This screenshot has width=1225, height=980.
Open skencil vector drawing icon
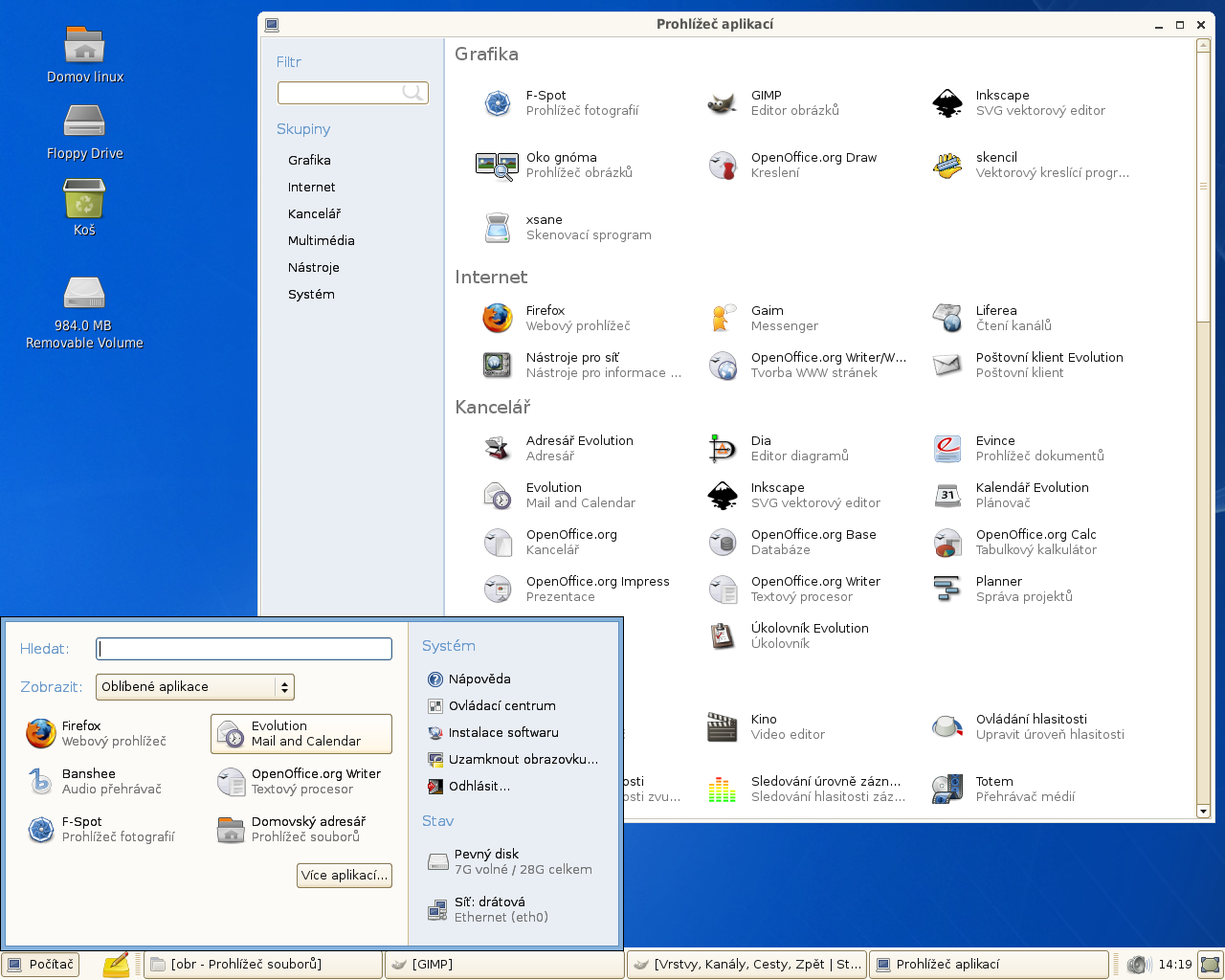tap(947, 166)
